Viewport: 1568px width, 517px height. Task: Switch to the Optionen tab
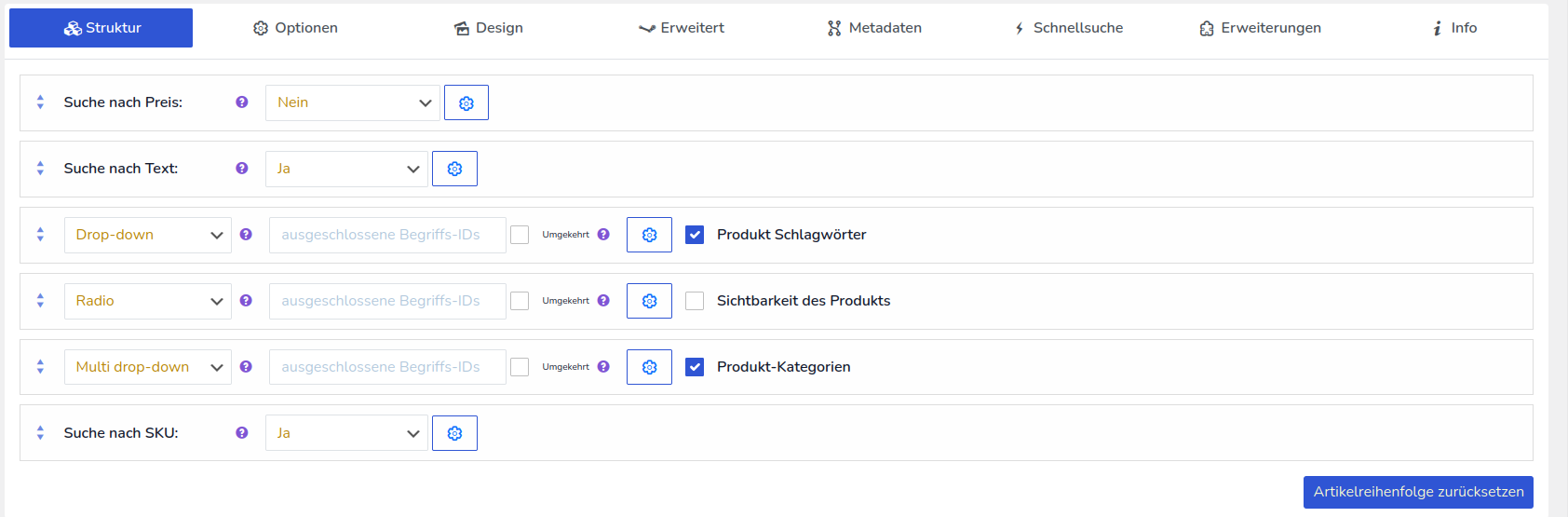[295, 28]
